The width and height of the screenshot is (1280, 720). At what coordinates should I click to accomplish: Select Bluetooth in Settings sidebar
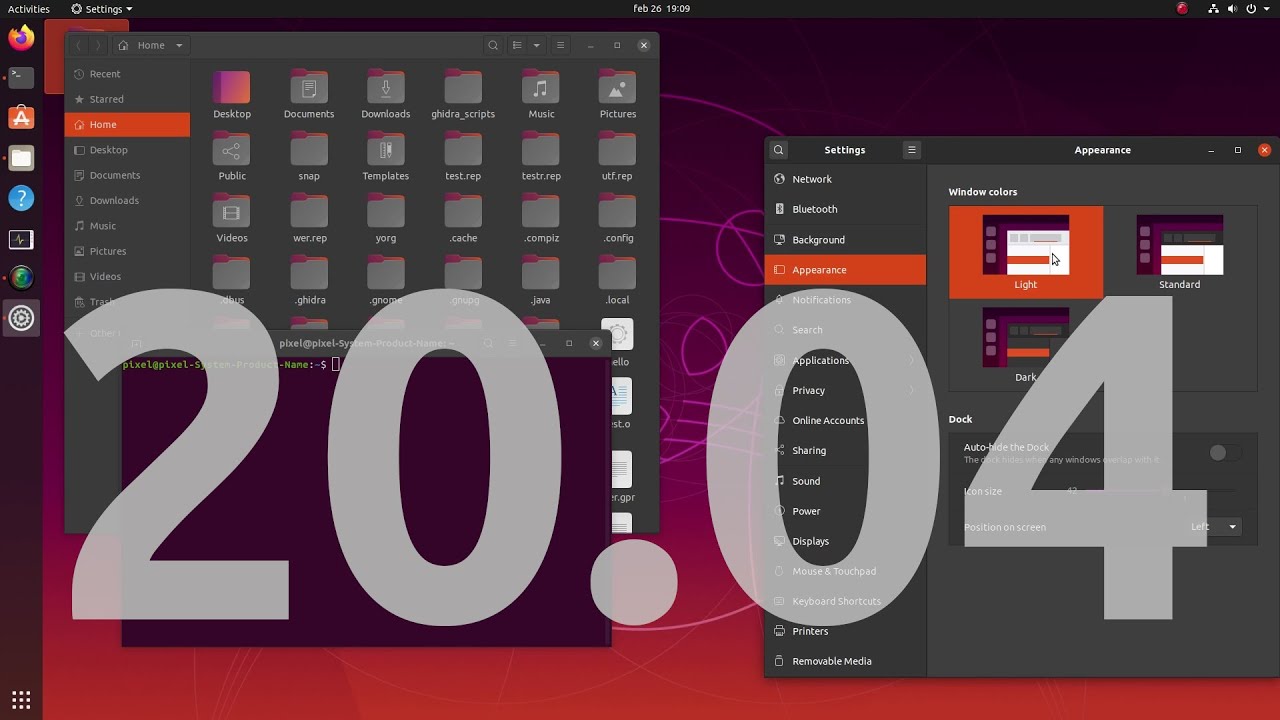click(x=845, y=209)
